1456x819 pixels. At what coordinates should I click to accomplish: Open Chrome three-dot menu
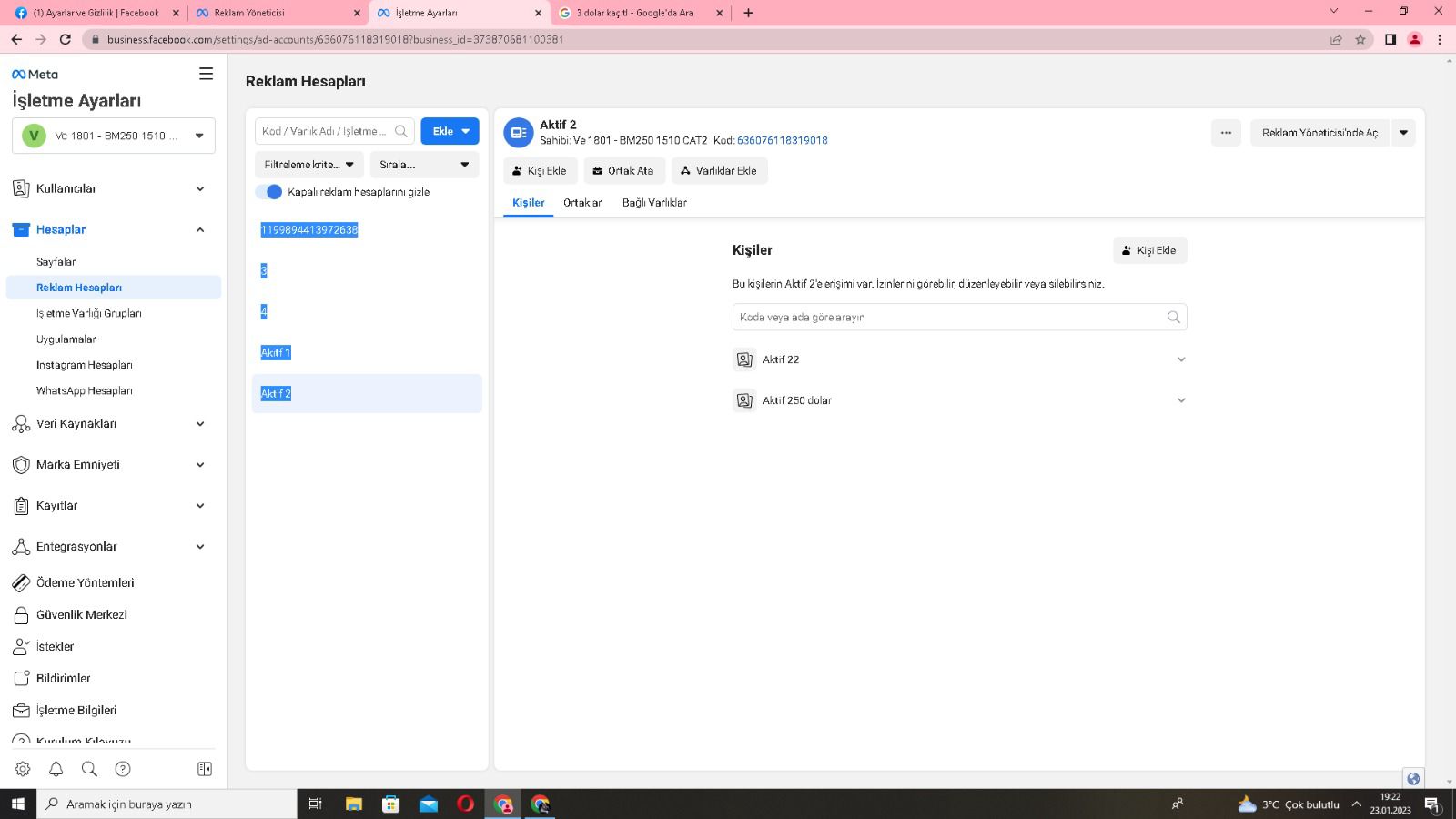pos(1440,39)
